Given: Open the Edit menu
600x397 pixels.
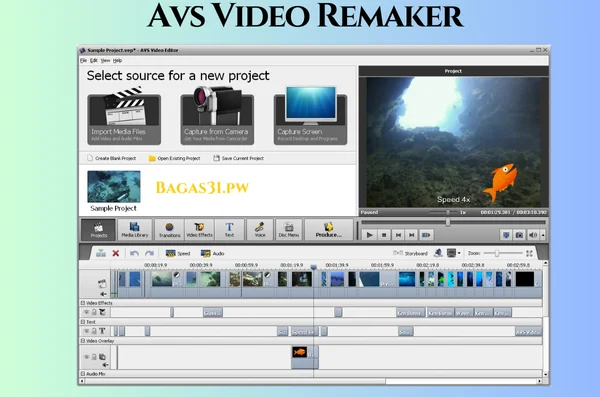Looking at the screenshot, I should pos(94,60).
